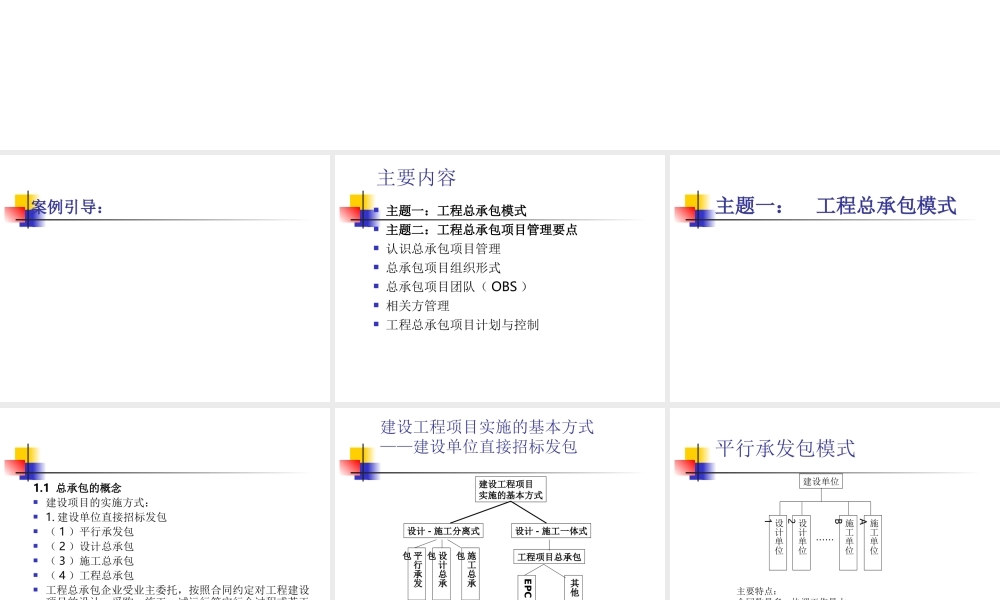Click the '施工单位 A' box in org chart
The image size is (1000, 600).
[872, 543]
